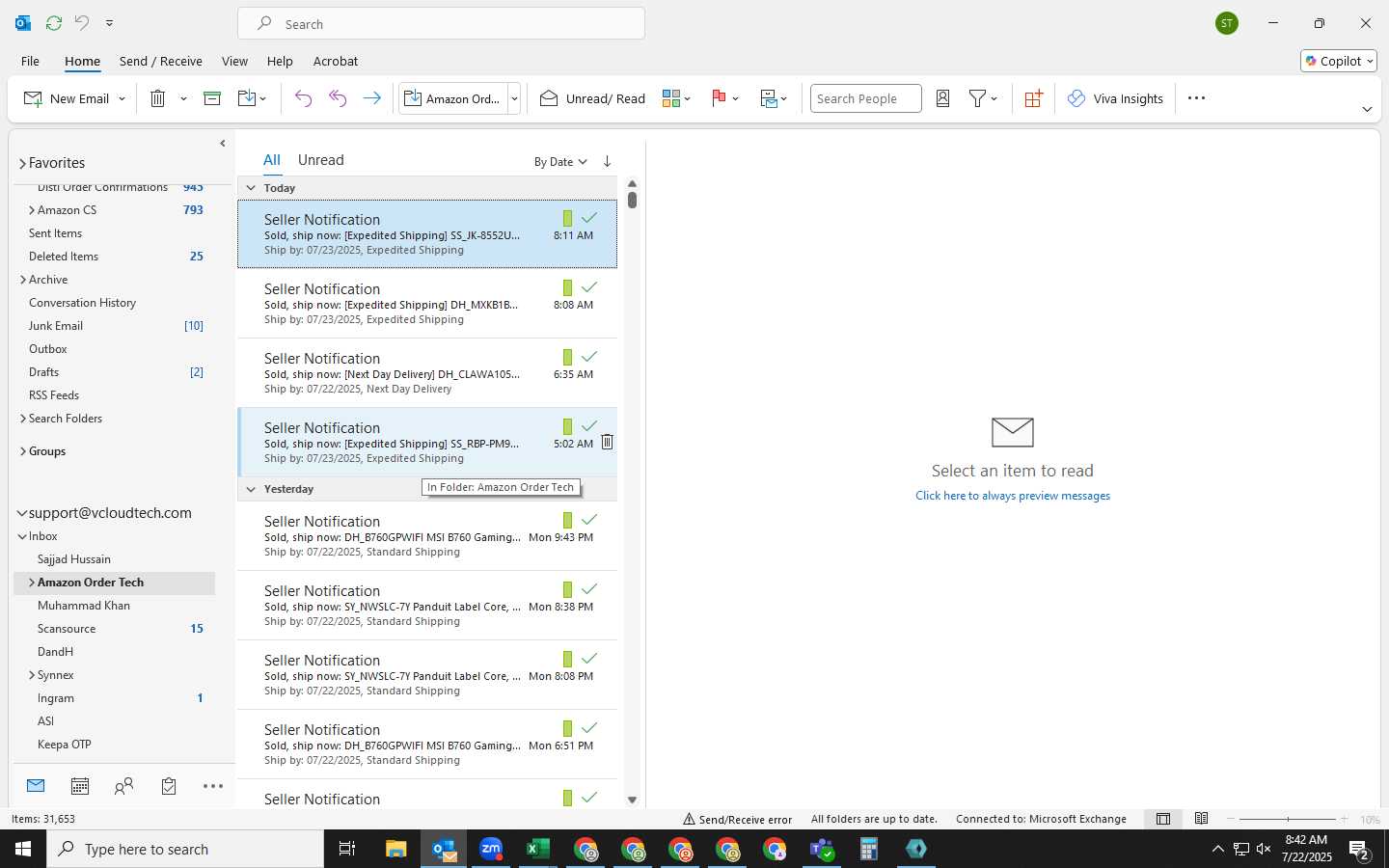Click the Undo icon in title bar

tap(82, 22)
